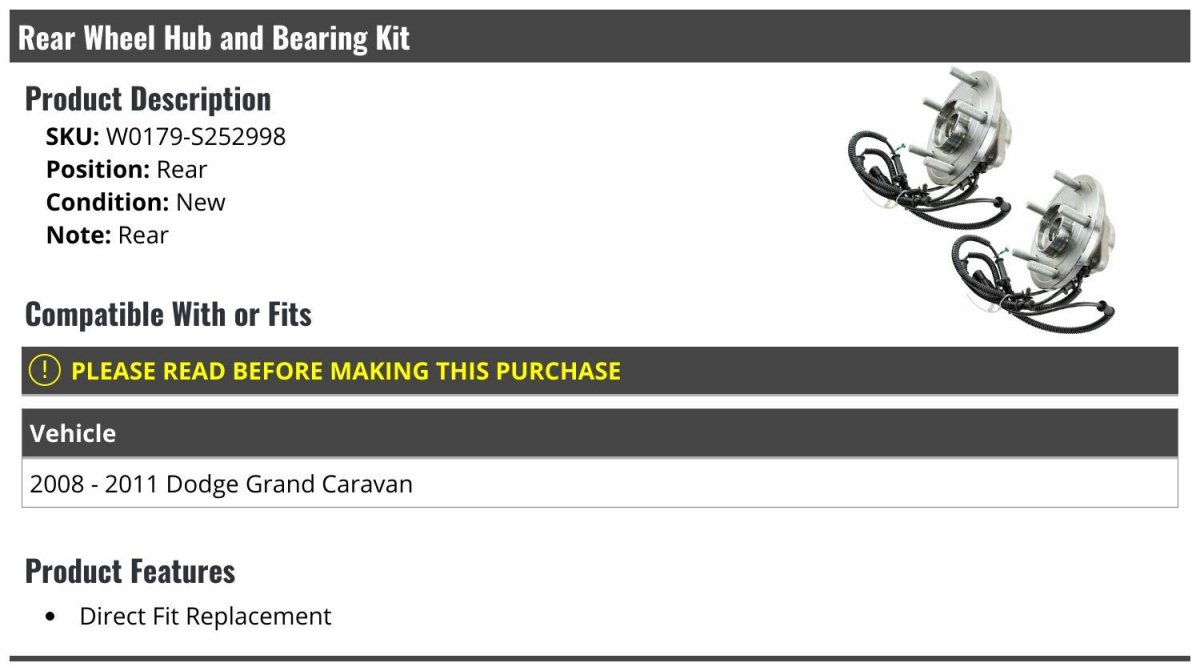Click the bold Note label

(x=79, y=235)
